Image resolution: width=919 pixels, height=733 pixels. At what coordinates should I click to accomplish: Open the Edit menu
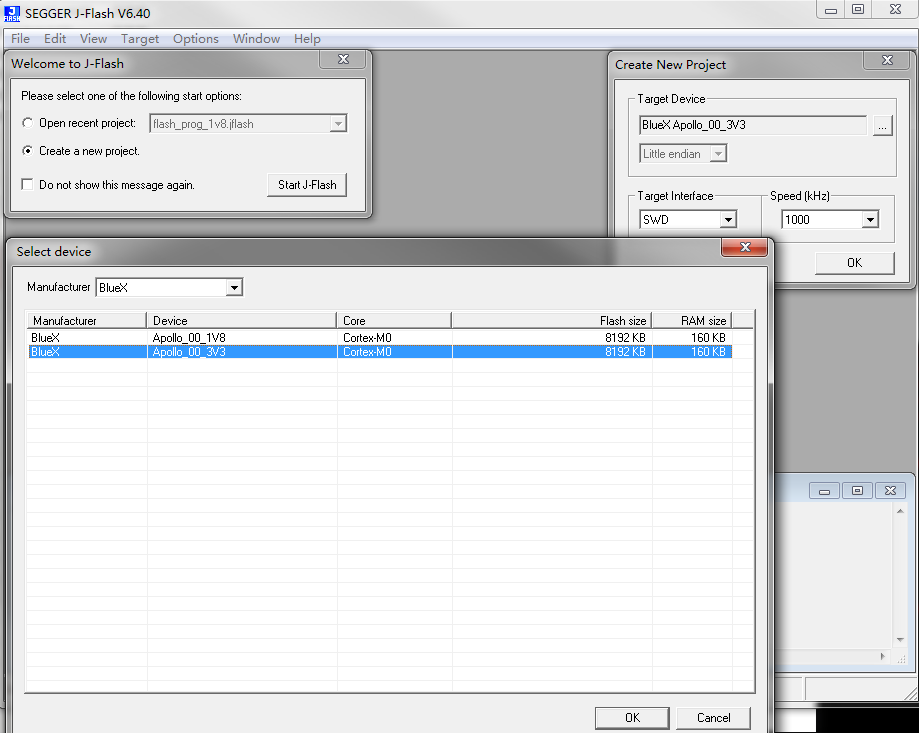pos(55,39)
